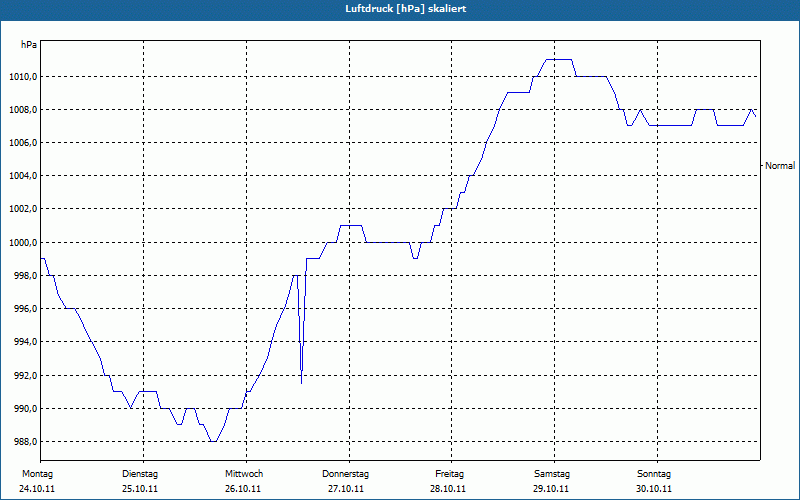The height and width of the screenshot is (500, 800).
Task: Select the '1002,0' axis value
Action: [x=22, y=209]
